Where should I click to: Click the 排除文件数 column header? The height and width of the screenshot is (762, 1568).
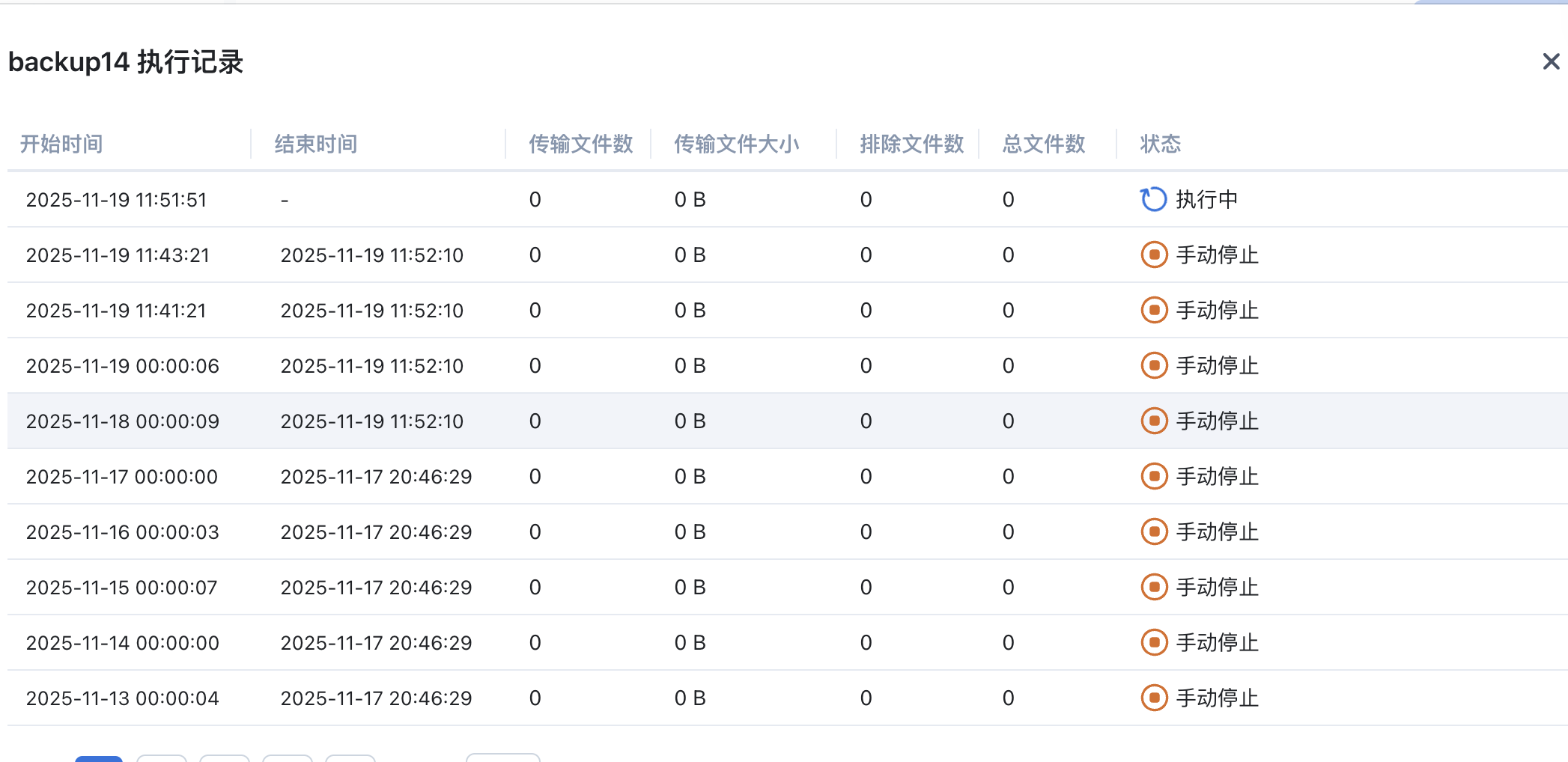911,144
